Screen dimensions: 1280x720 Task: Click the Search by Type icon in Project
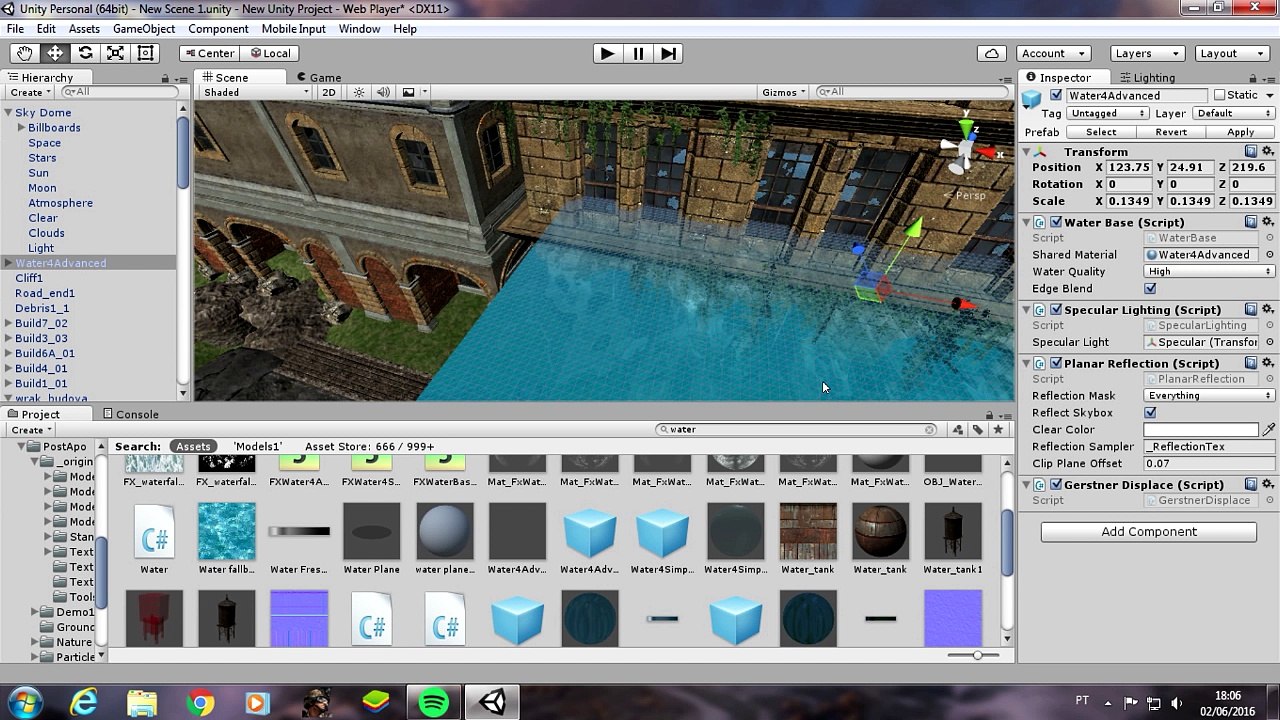pos(958,430)
